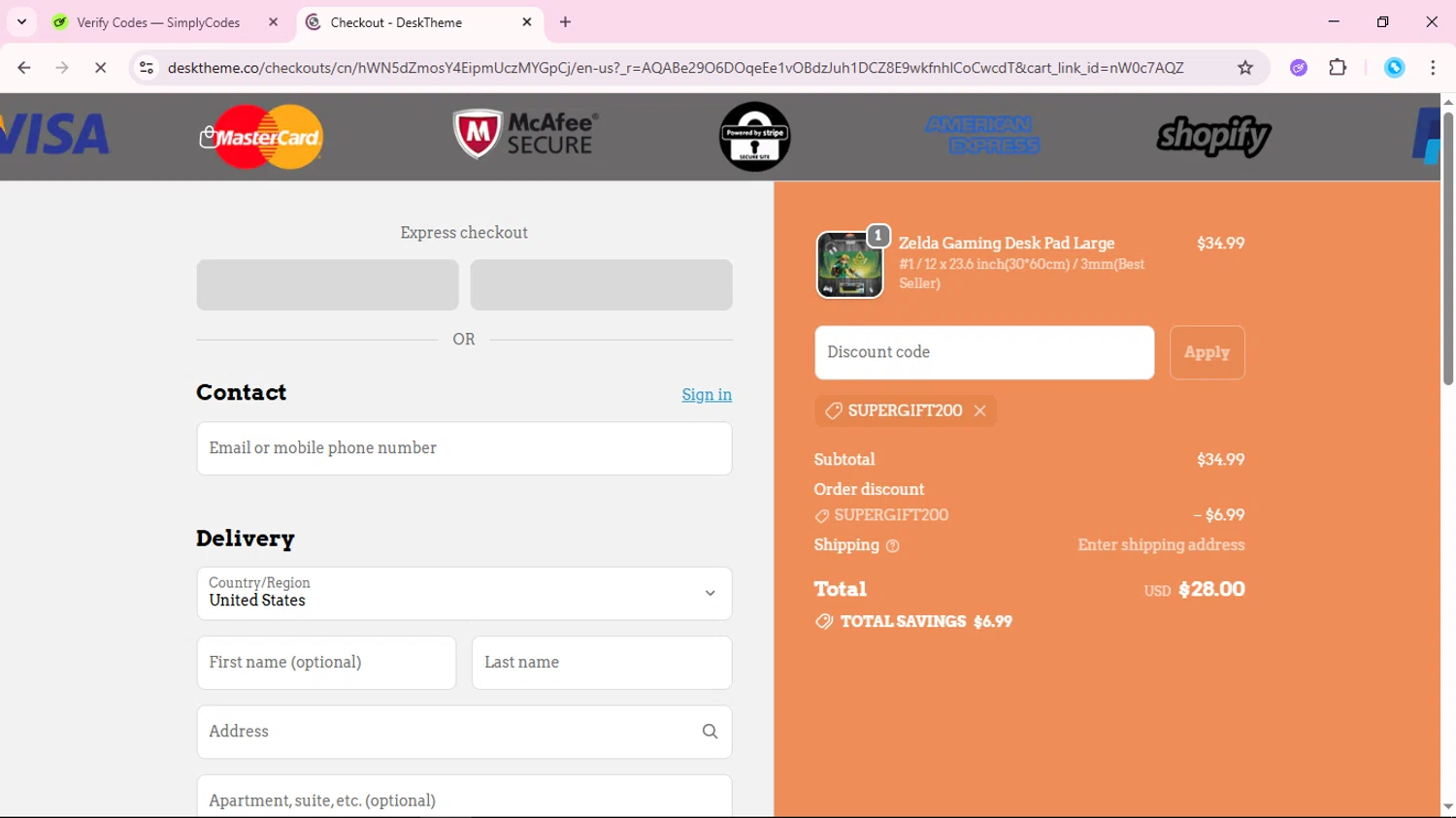
Task: Select the Checkout - DeskTheme tab
Action: pyautogui.click(x=419, y=21)
